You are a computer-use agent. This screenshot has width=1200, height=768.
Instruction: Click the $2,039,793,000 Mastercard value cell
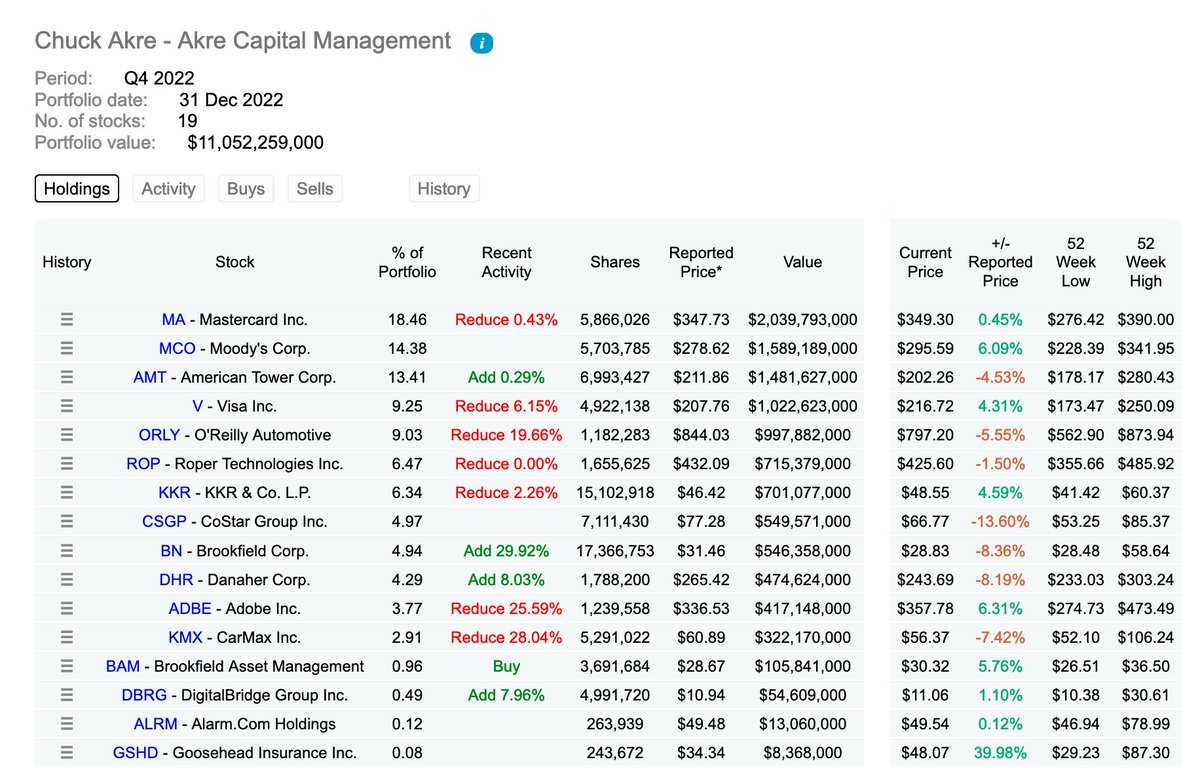802,320
